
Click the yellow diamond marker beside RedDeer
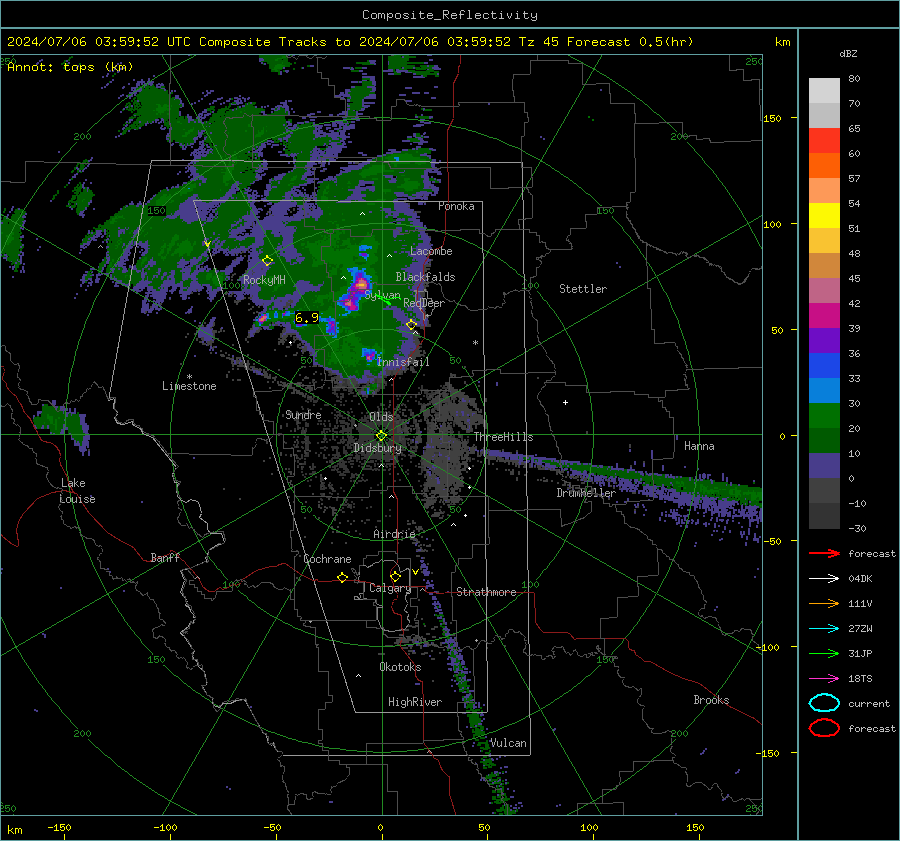tap(412, 325)
